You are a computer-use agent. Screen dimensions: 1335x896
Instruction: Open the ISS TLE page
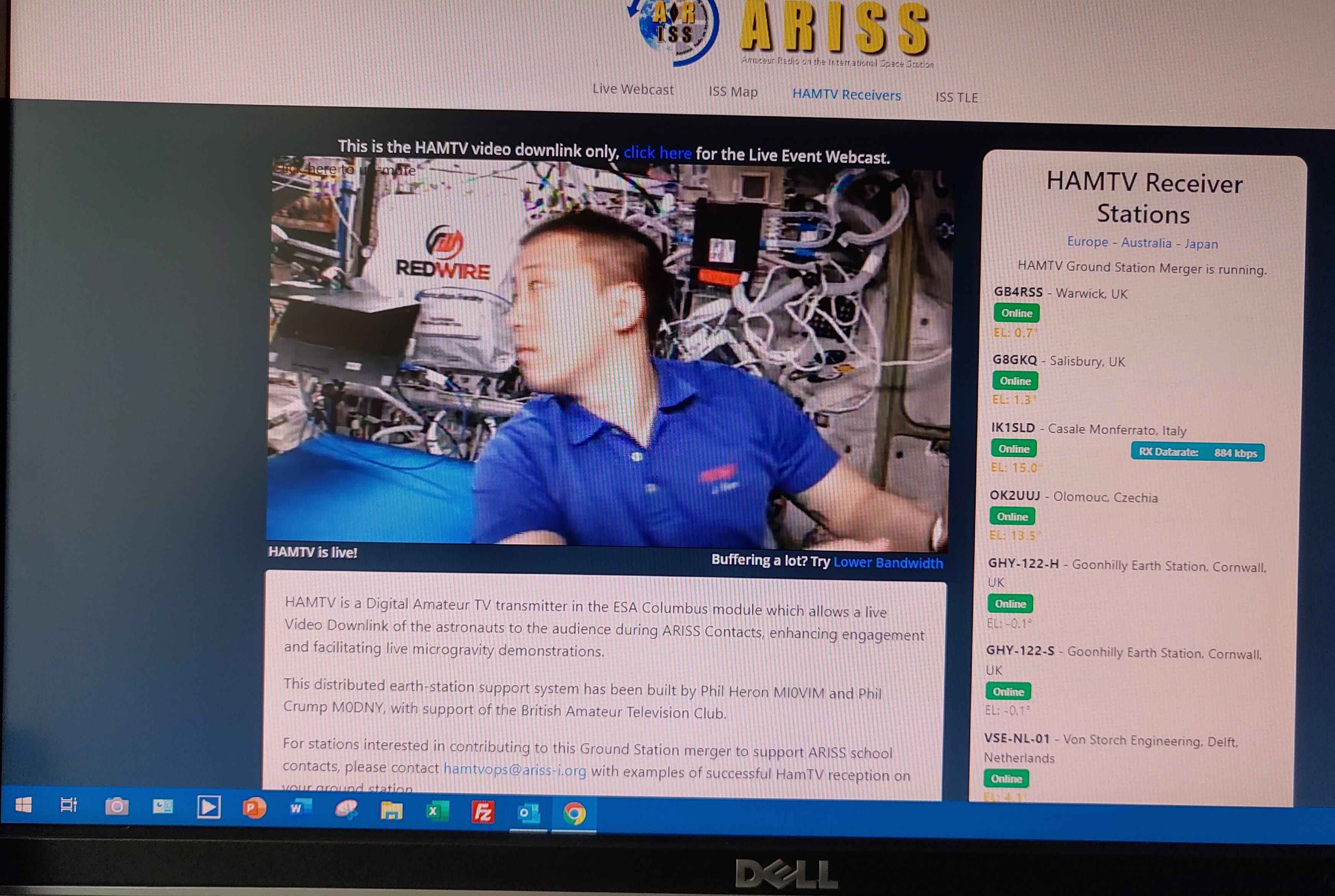pos(956,98)
